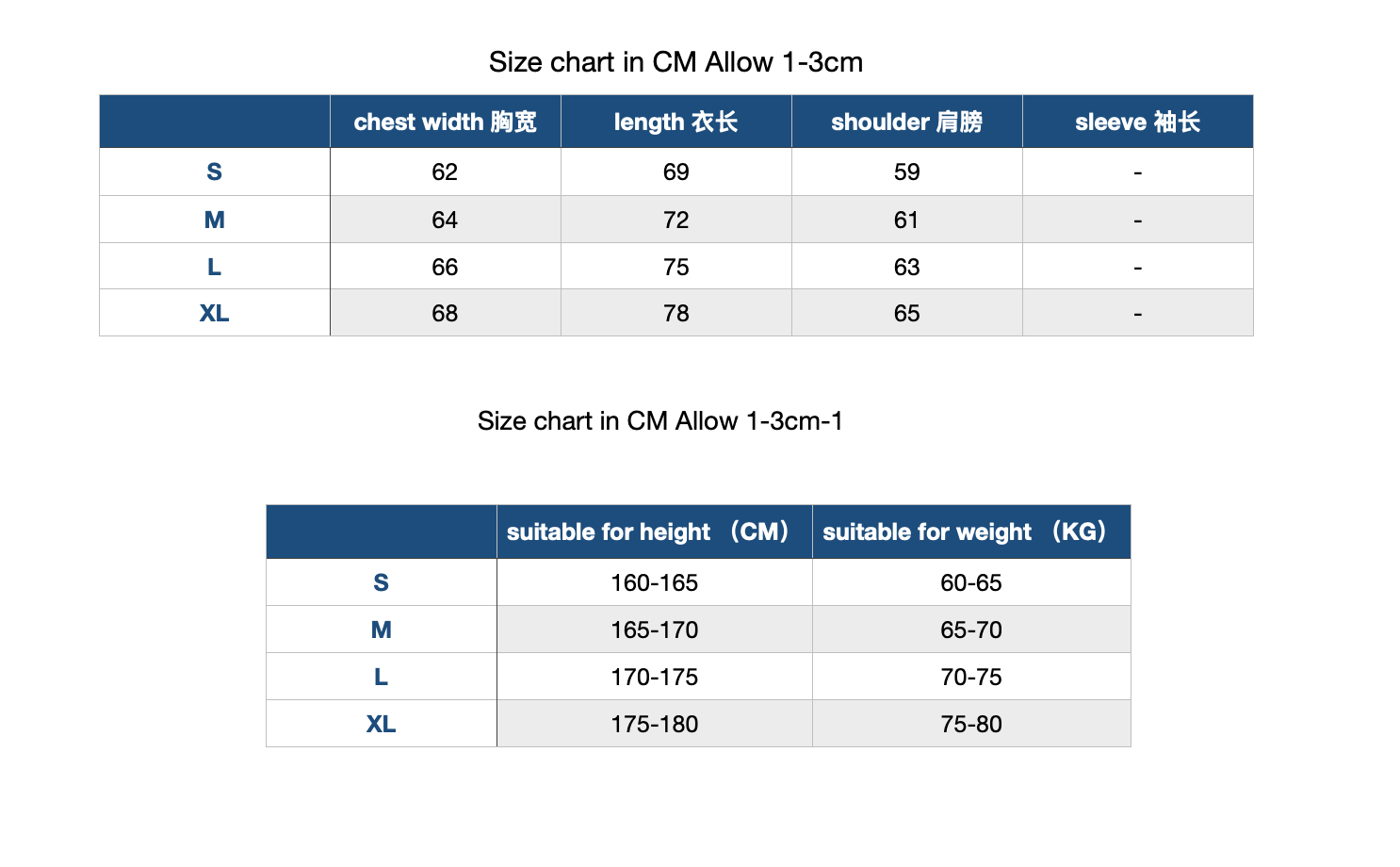Click the 'chest width 胸宽' column header
Image resolution: width=1400 pixels, height=867 pixels.
(445, 122)
